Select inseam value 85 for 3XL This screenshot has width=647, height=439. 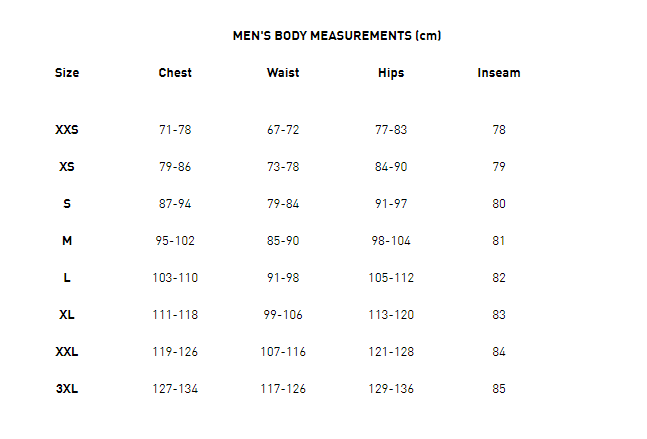499,389
